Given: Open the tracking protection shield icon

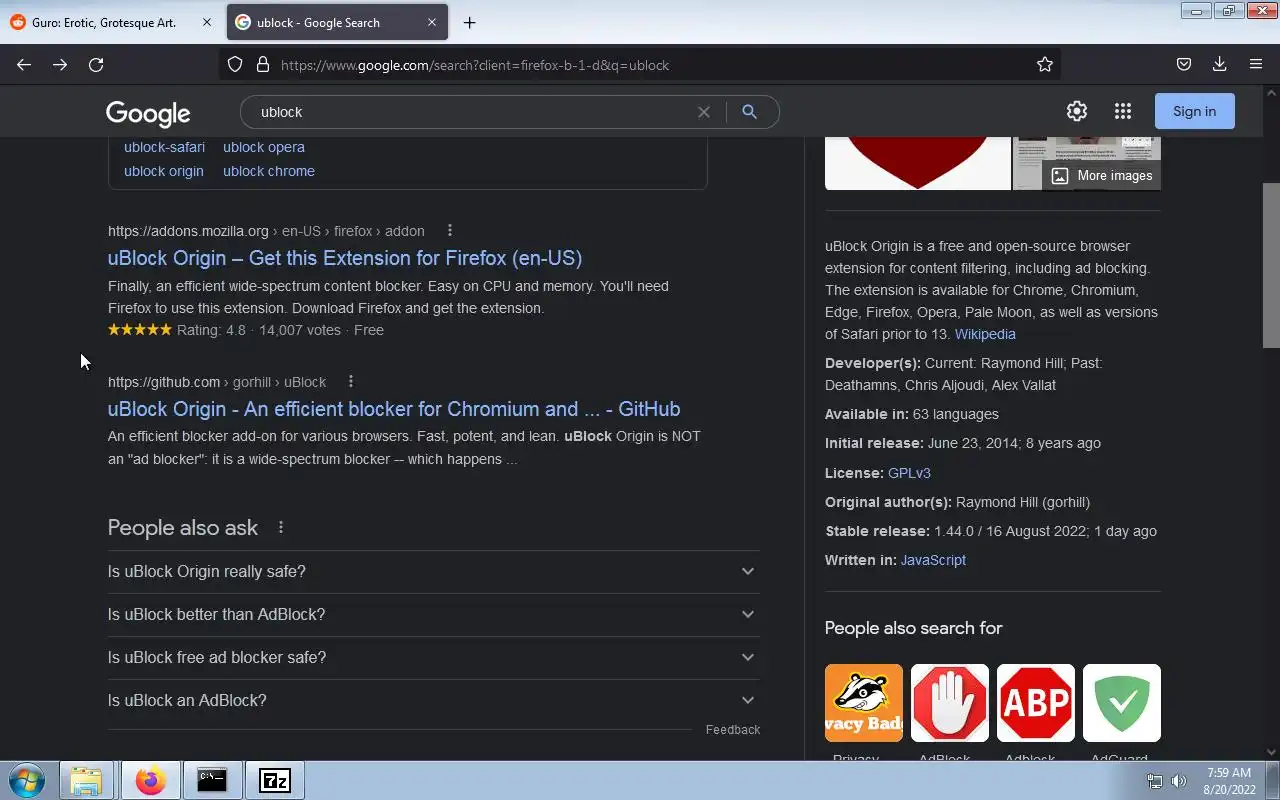Looking at the screenshot, I should coord(235,64).
